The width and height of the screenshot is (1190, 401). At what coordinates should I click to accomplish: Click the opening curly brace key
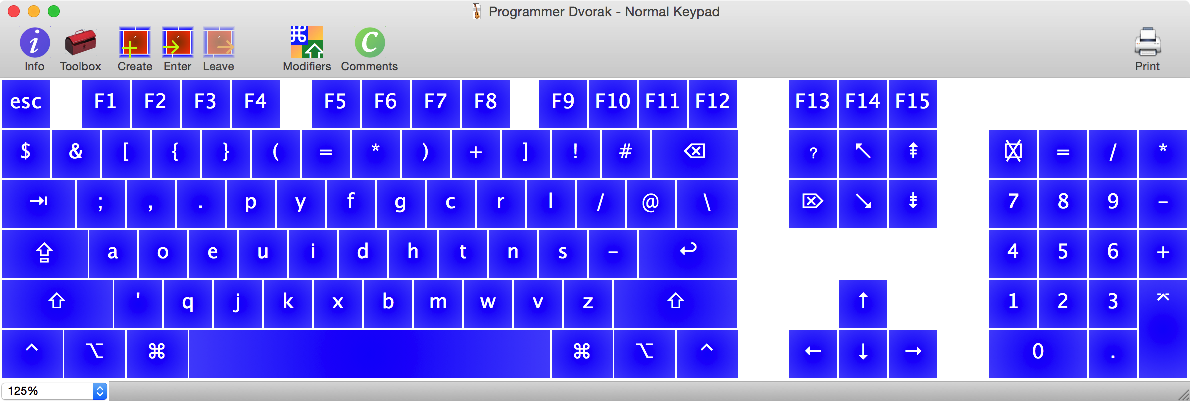(x=176, y=153)
